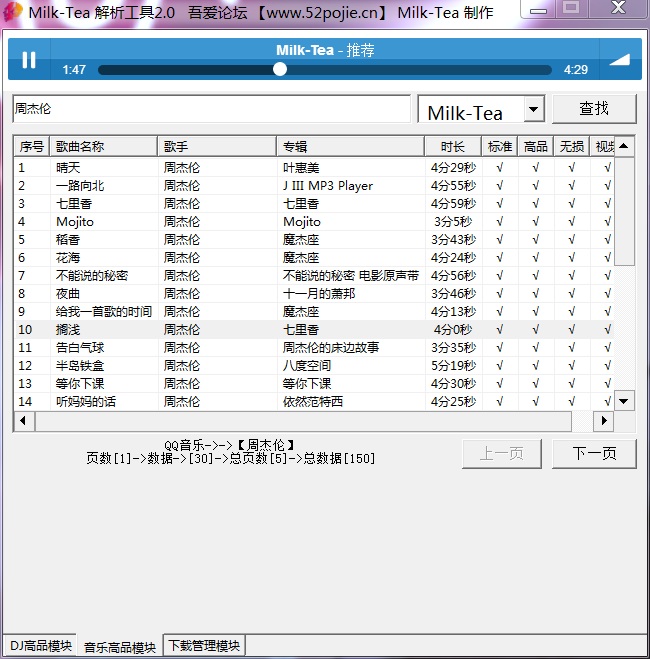Select the Mojito song name
650x659 pixels.
(75, 222)
